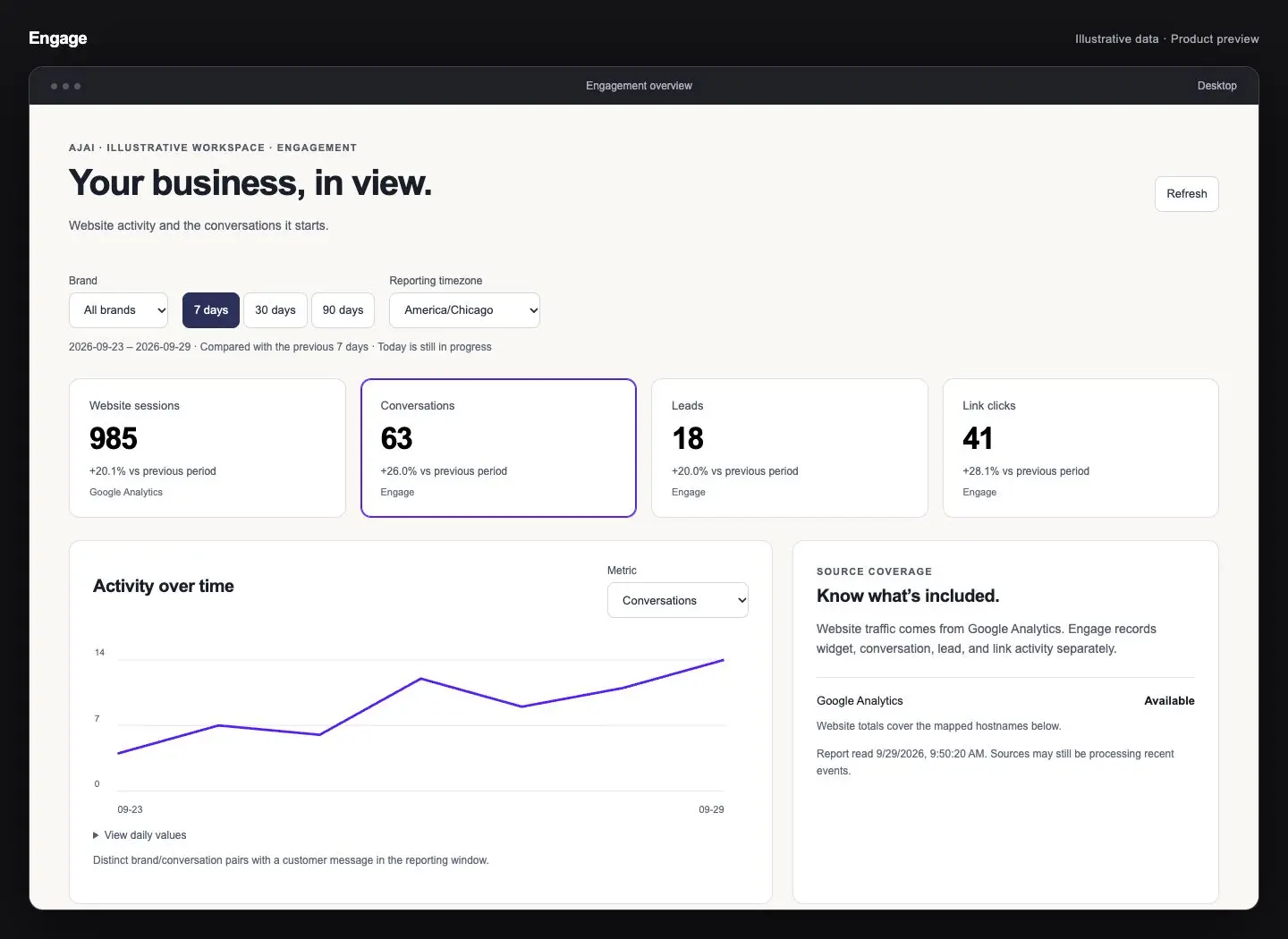Image resolution: width=1288 pixels, height=939 pixels.
Task: Select the Conversations metric card
Action: click(498, 448)
